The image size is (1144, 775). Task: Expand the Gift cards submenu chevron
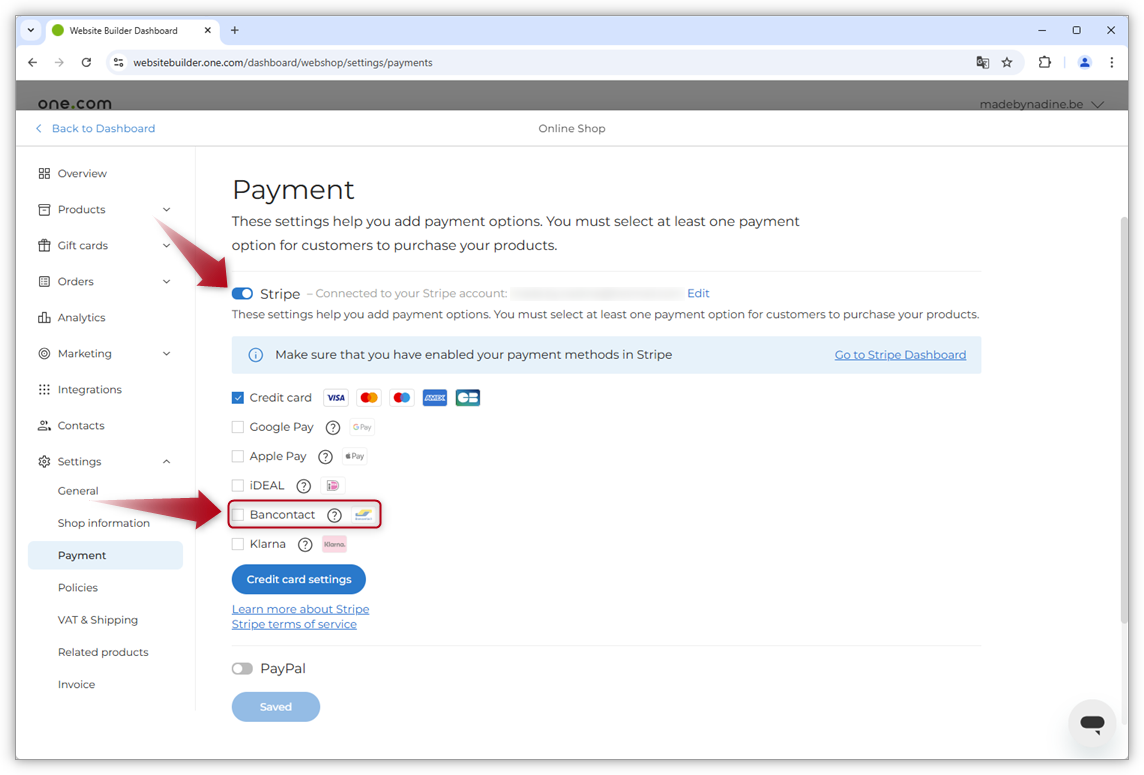166,245
